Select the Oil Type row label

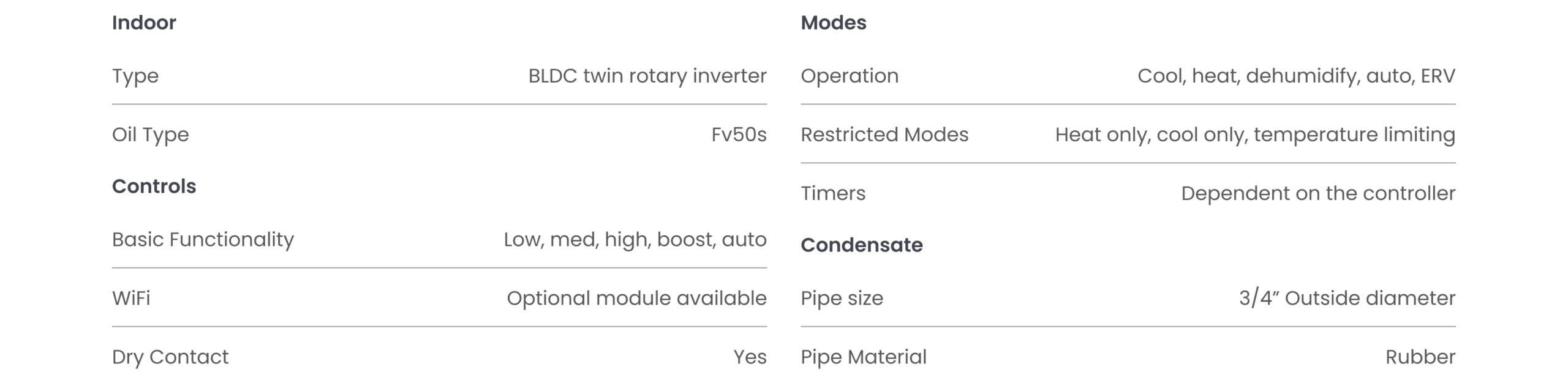click(150, 135)
